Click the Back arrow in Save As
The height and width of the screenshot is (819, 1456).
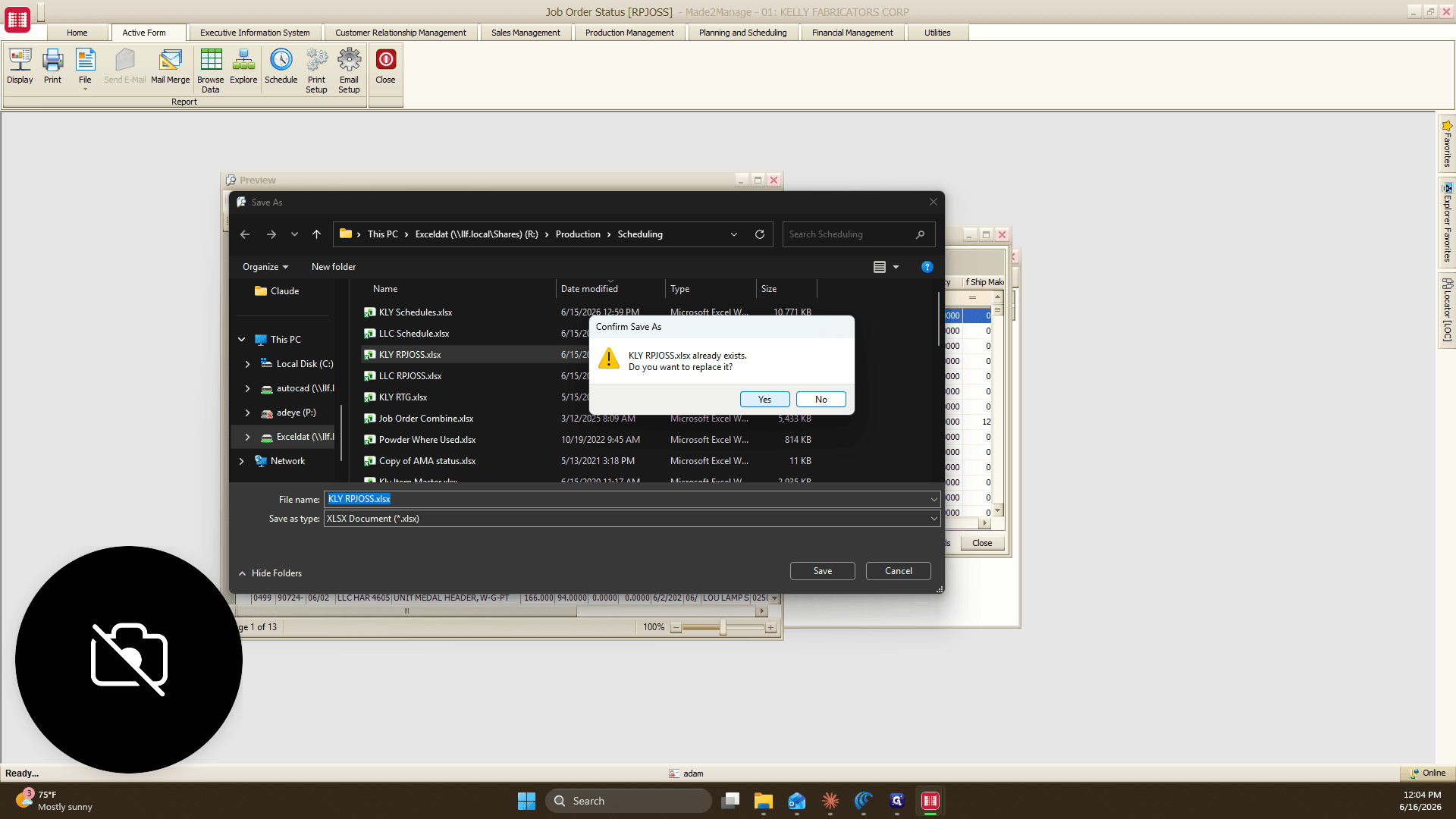pyautogui.click(x=245, y=234)
